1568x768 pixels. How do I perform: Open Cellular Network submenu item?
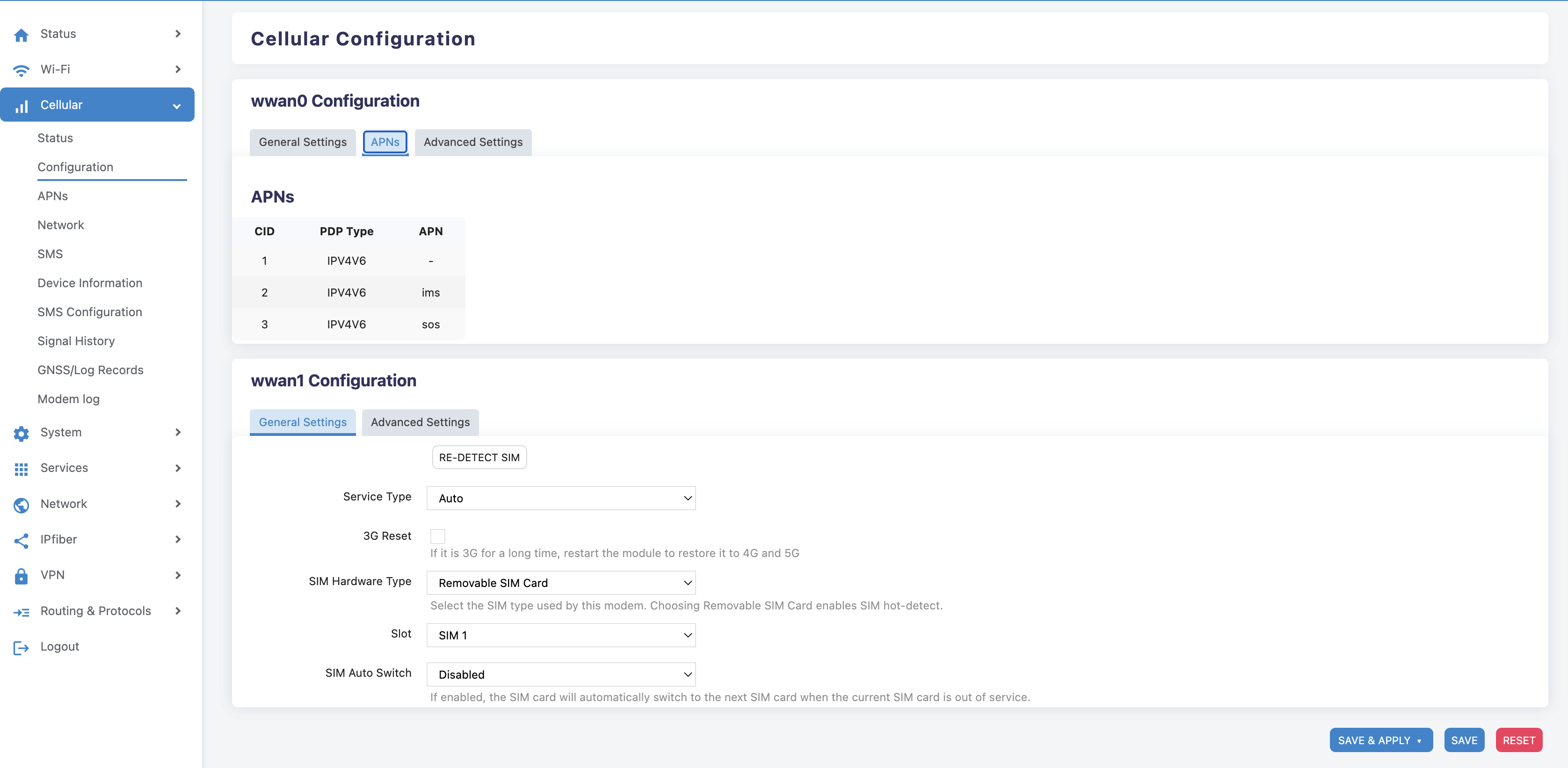[61, 225]
